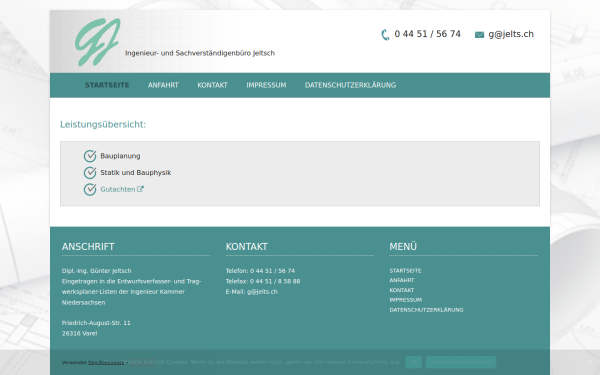Click the Ingenieur- und Sachverständigenbüro Jeltsch tagline
This screenshot has height=375, width=600.
[x=200, y=53]
